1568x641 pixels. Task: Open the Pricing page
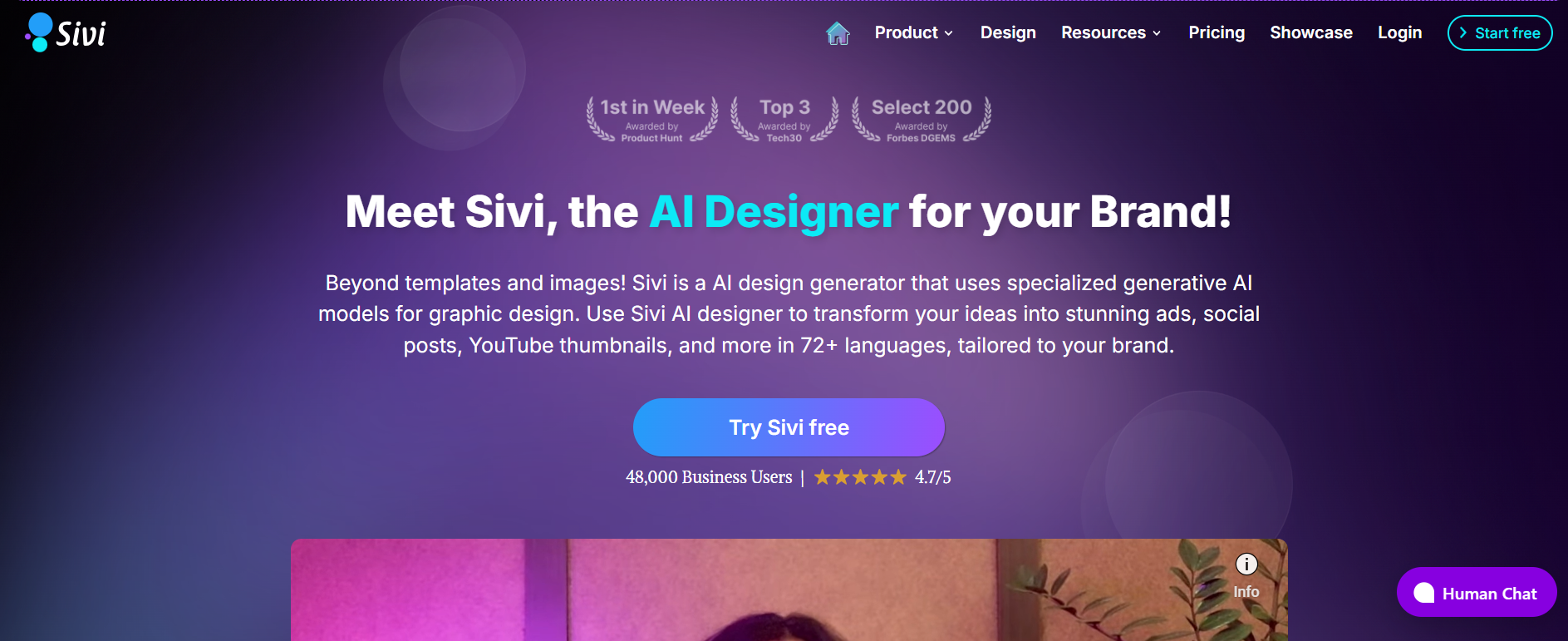tap(1217, 33)
